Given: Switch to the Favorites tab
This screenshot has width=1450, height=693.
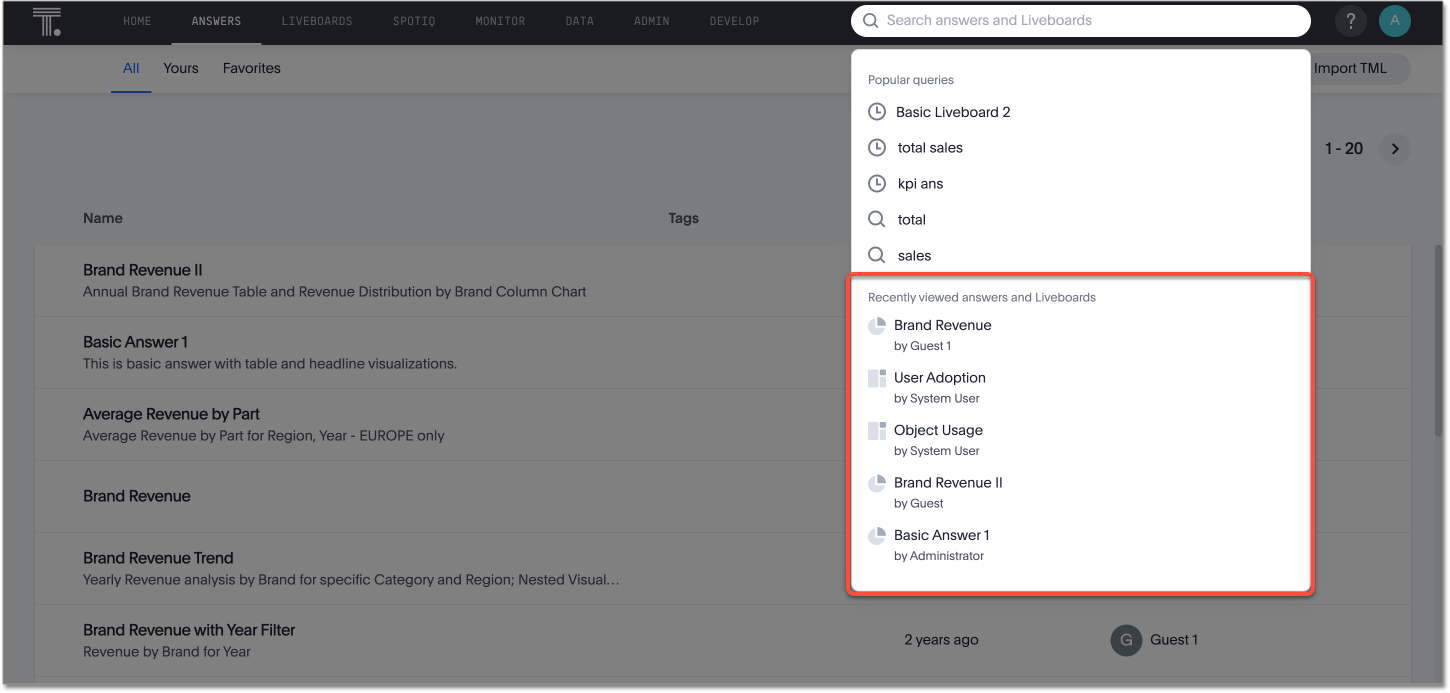Looking at the screenshot, I should (251, 69).
